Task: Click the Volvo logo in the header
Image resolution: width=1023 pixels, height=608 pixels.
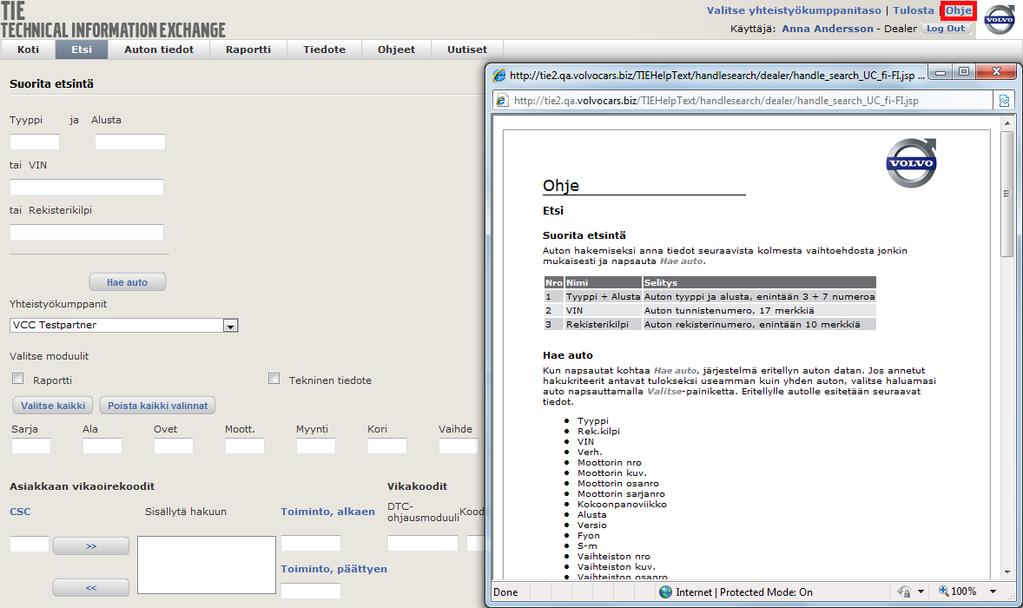Action: (x=1000, y=20)
